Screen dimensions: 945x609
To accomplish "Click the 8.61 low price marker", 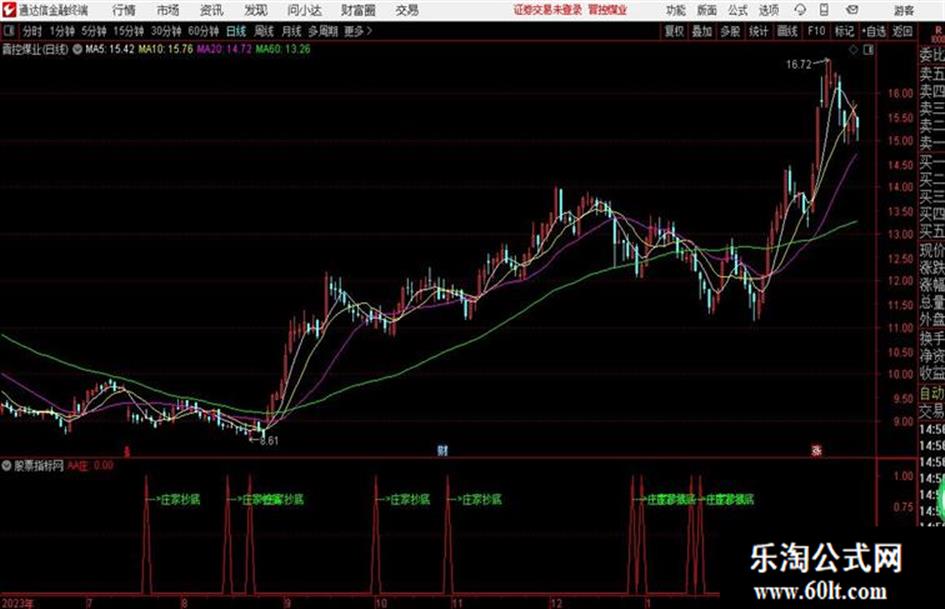I will point(269,441).
